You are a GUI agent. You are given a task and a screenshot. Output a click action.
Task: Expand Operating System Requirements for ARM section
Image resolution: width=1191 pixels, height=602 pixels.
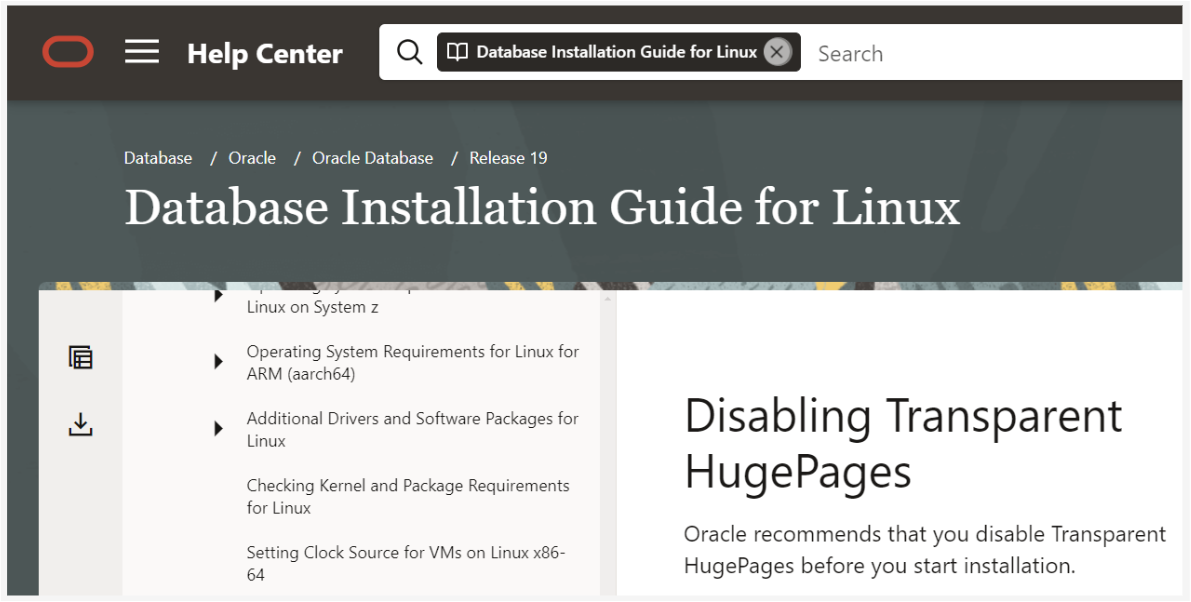tap(218, 362)
